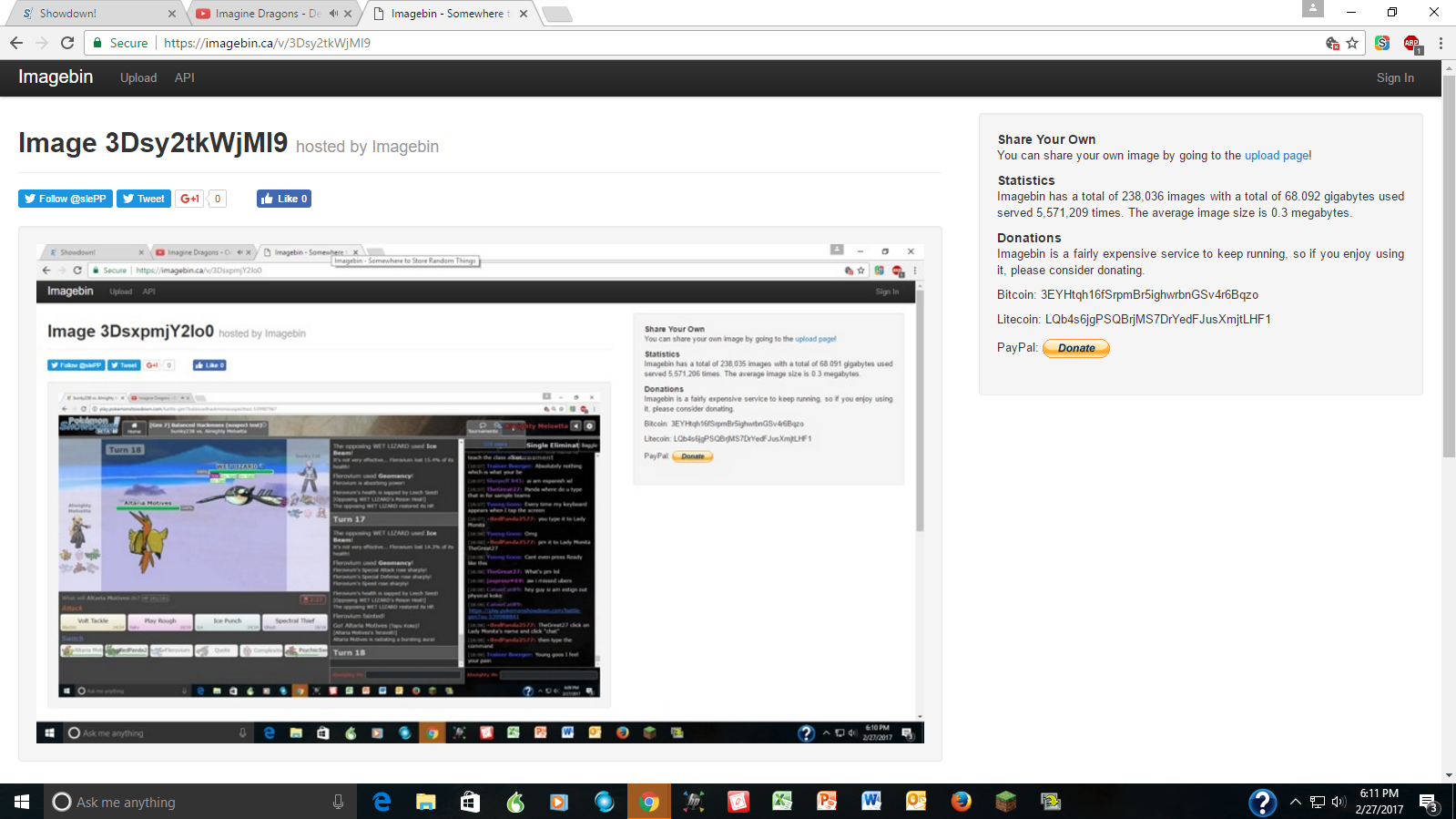
Task: Launch Word from the taskbar
Action: pos(871,802)
